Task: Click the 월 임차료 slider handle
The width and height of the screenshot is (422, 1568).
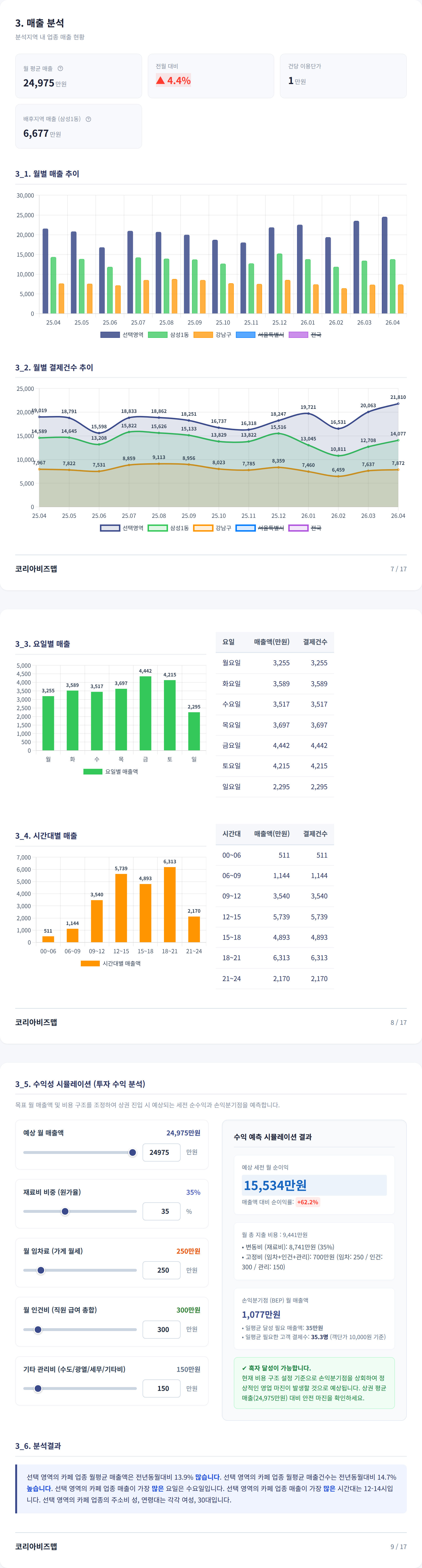Action: (x=41, y=1270)
